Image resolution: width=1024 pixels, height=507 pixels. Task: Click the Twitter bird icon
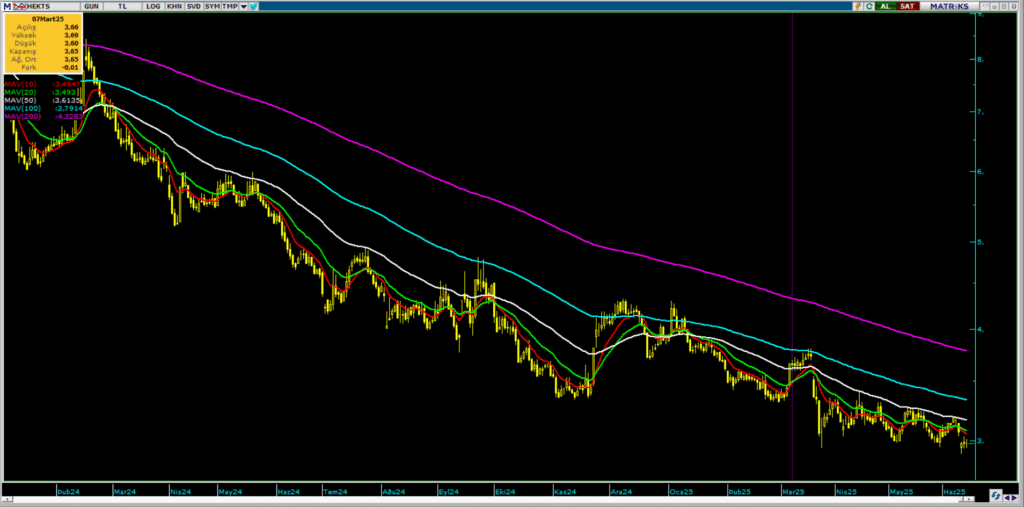253,7
